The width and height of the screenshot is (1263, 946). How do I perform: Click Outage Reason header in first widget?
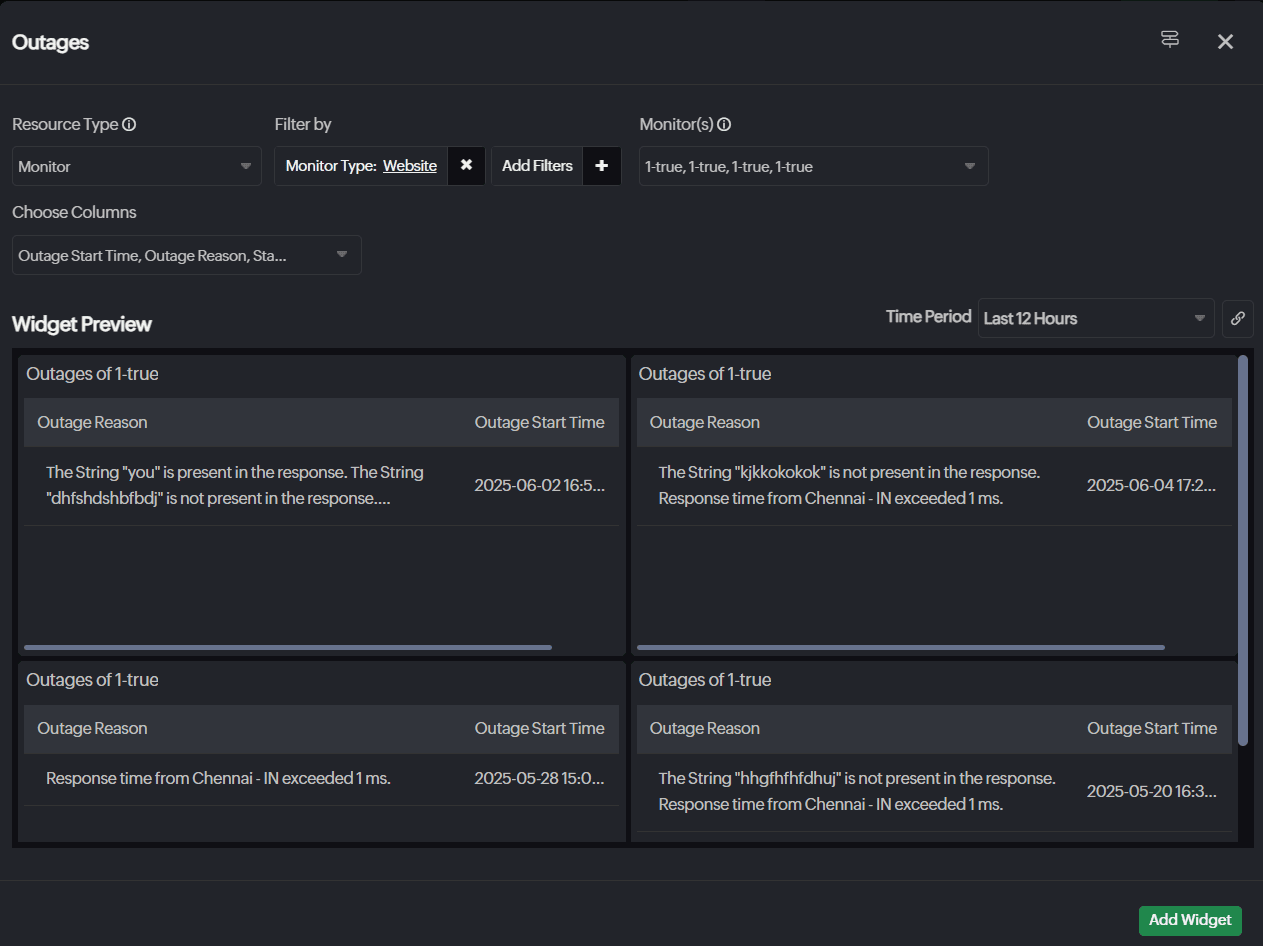coord(92,422)
